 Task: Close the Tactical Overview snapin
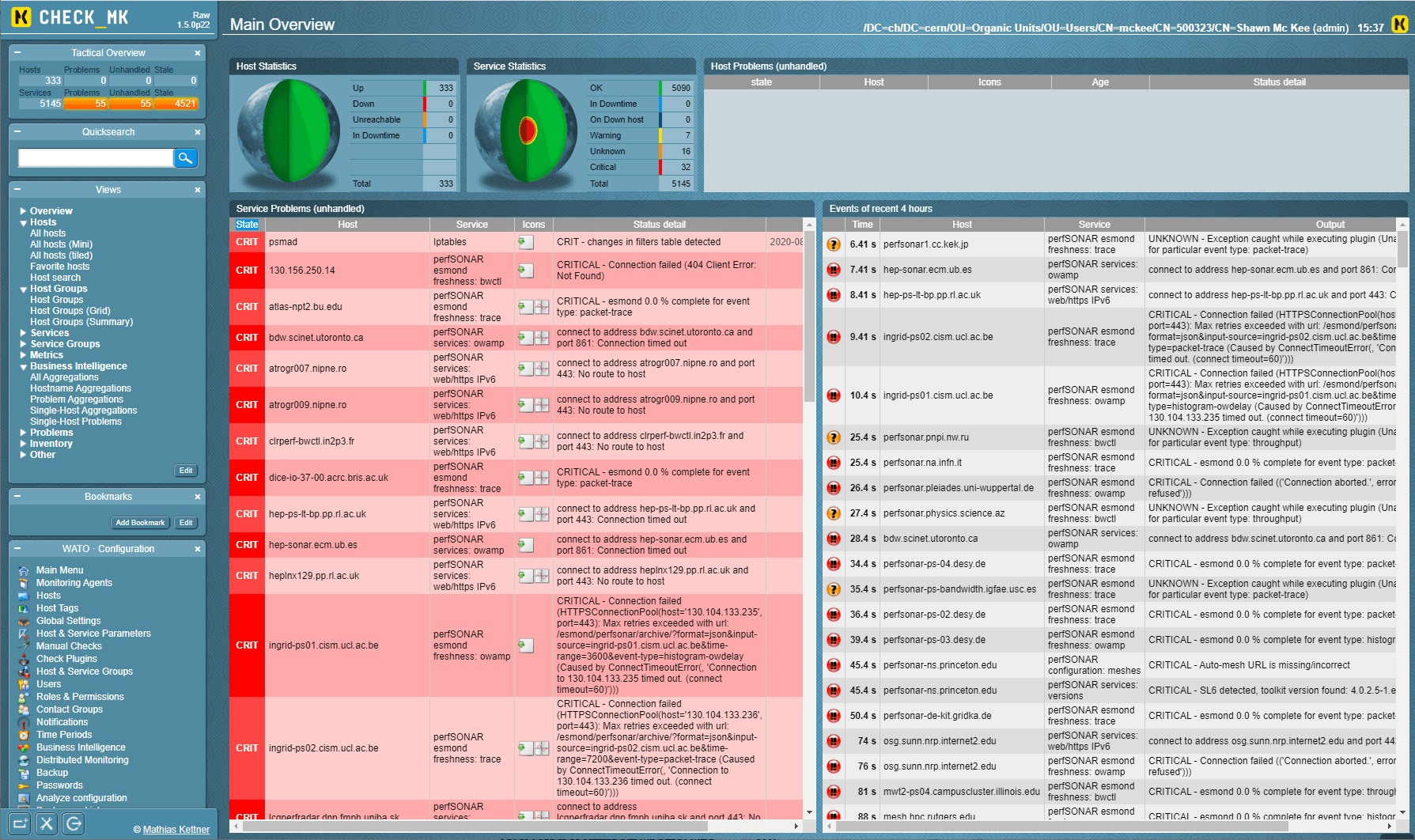[x=198, y=53]
